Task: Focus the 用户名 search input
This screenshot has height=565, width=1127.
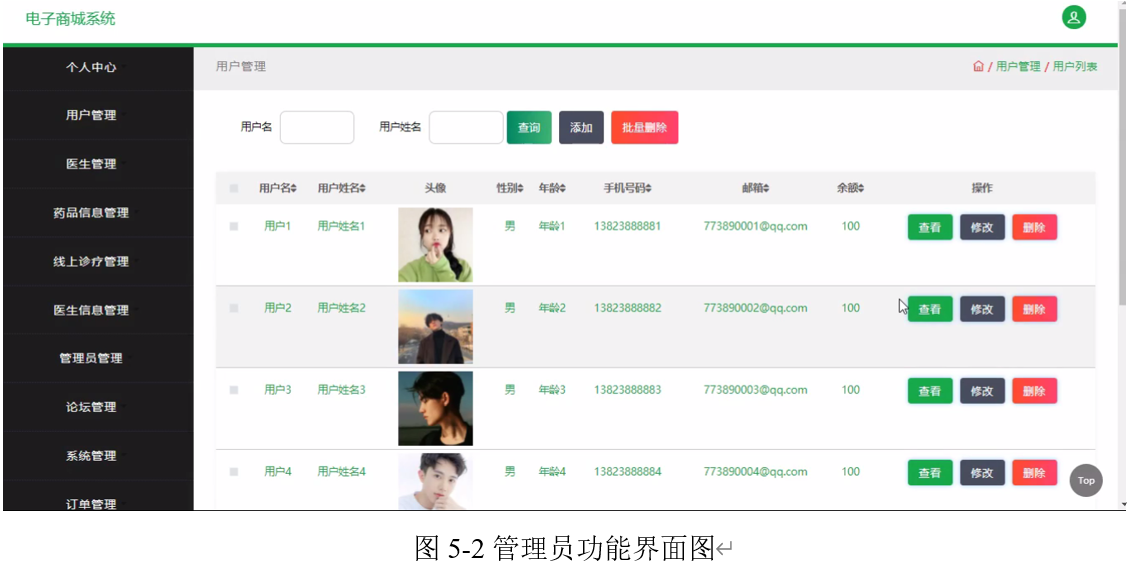Action: click(x=317, y=127)
